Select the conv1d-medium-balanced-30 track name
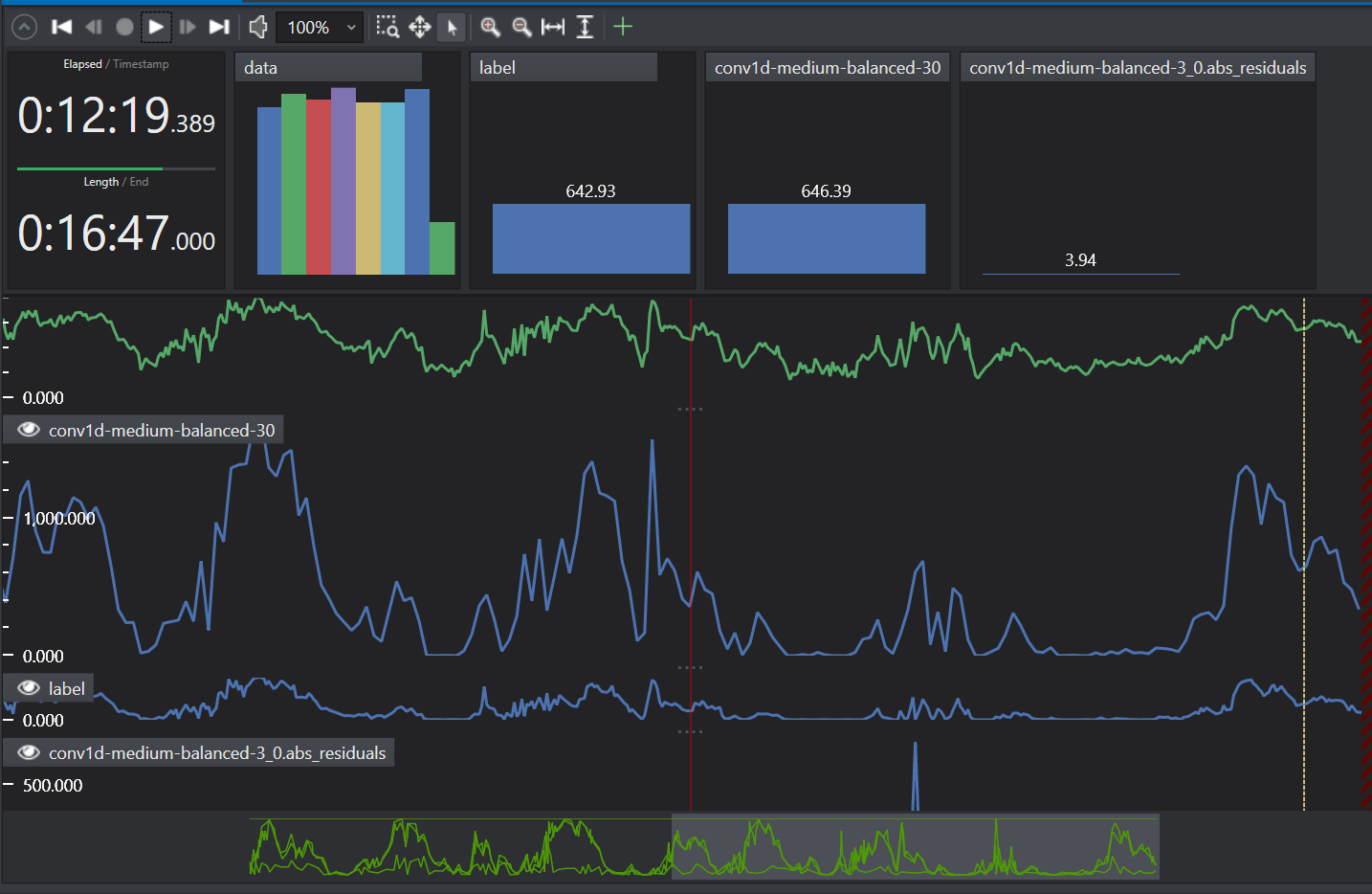Screen dimensions: 1372x894 [162, 431]
